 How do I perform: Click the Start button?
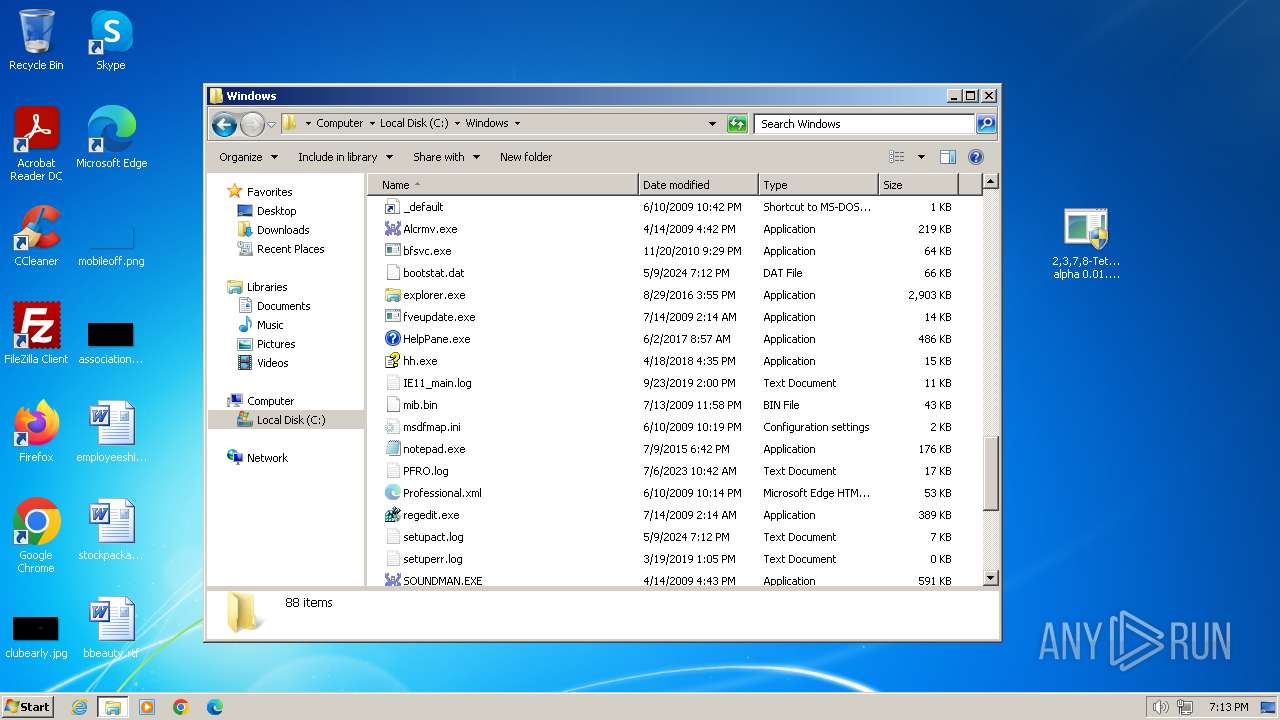coord(28,707)
